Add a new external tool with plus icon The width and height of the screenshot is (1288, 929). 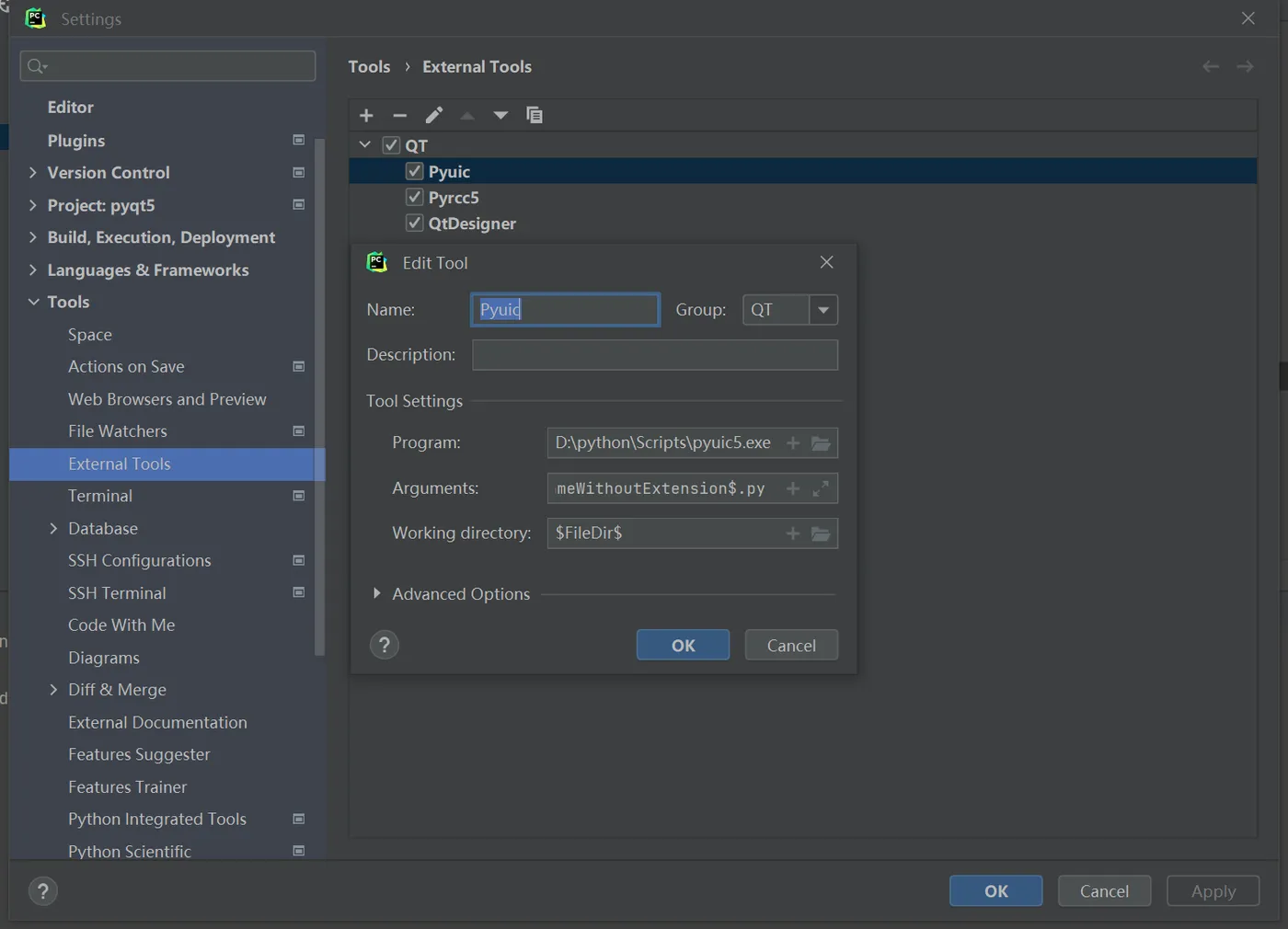coord(366,115)
